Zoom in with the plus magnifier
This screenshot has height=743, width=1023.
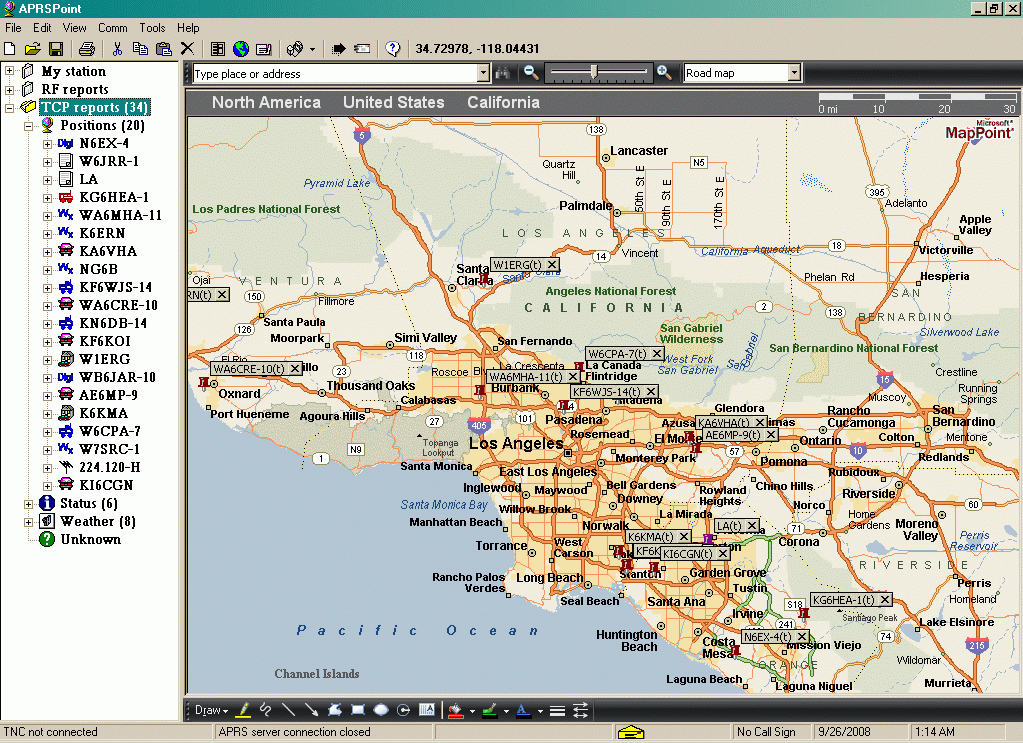664,72
